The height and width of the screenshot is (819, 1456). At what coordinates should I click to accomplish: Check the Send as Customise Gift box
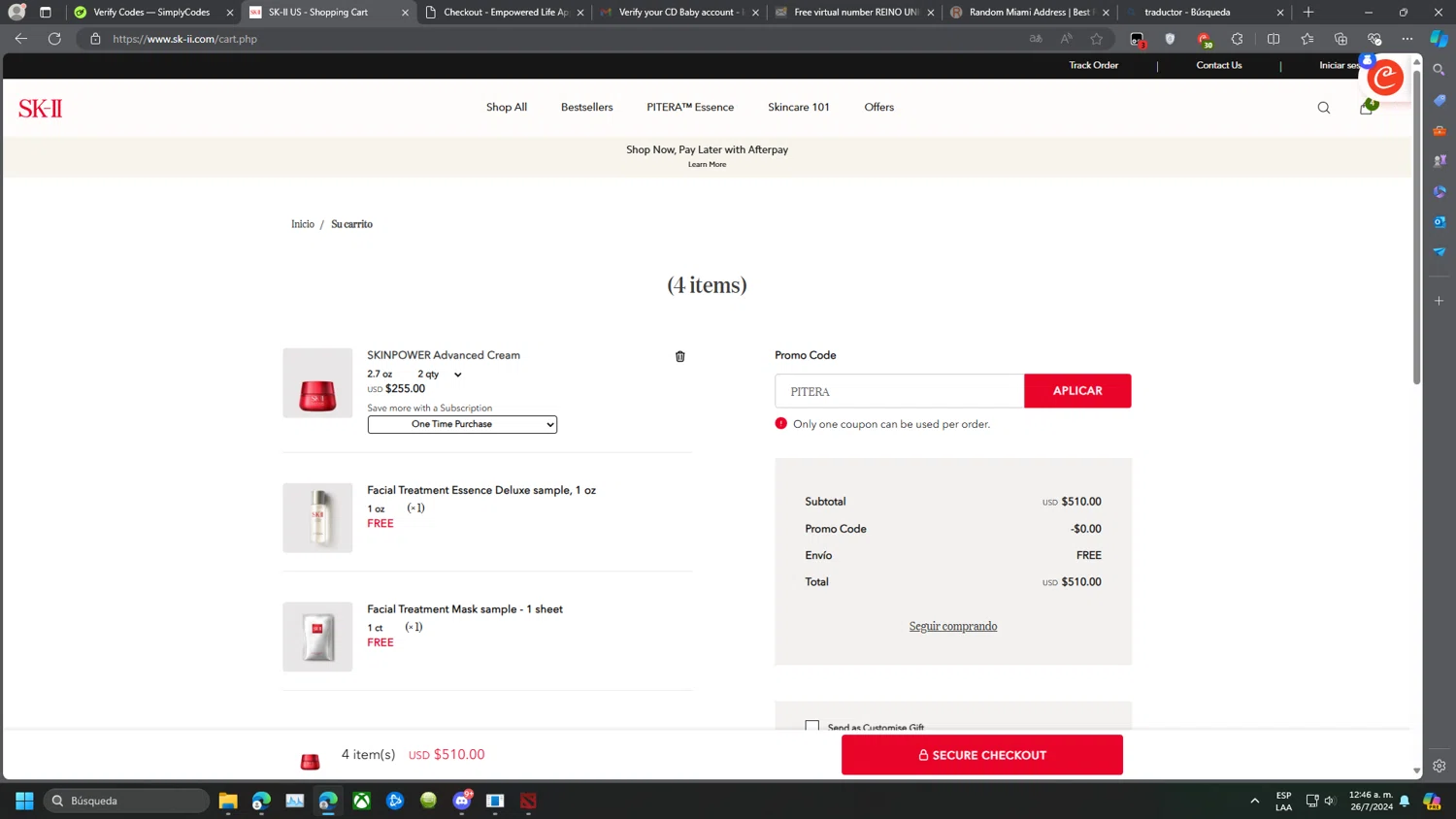click(x=812, y=726)
